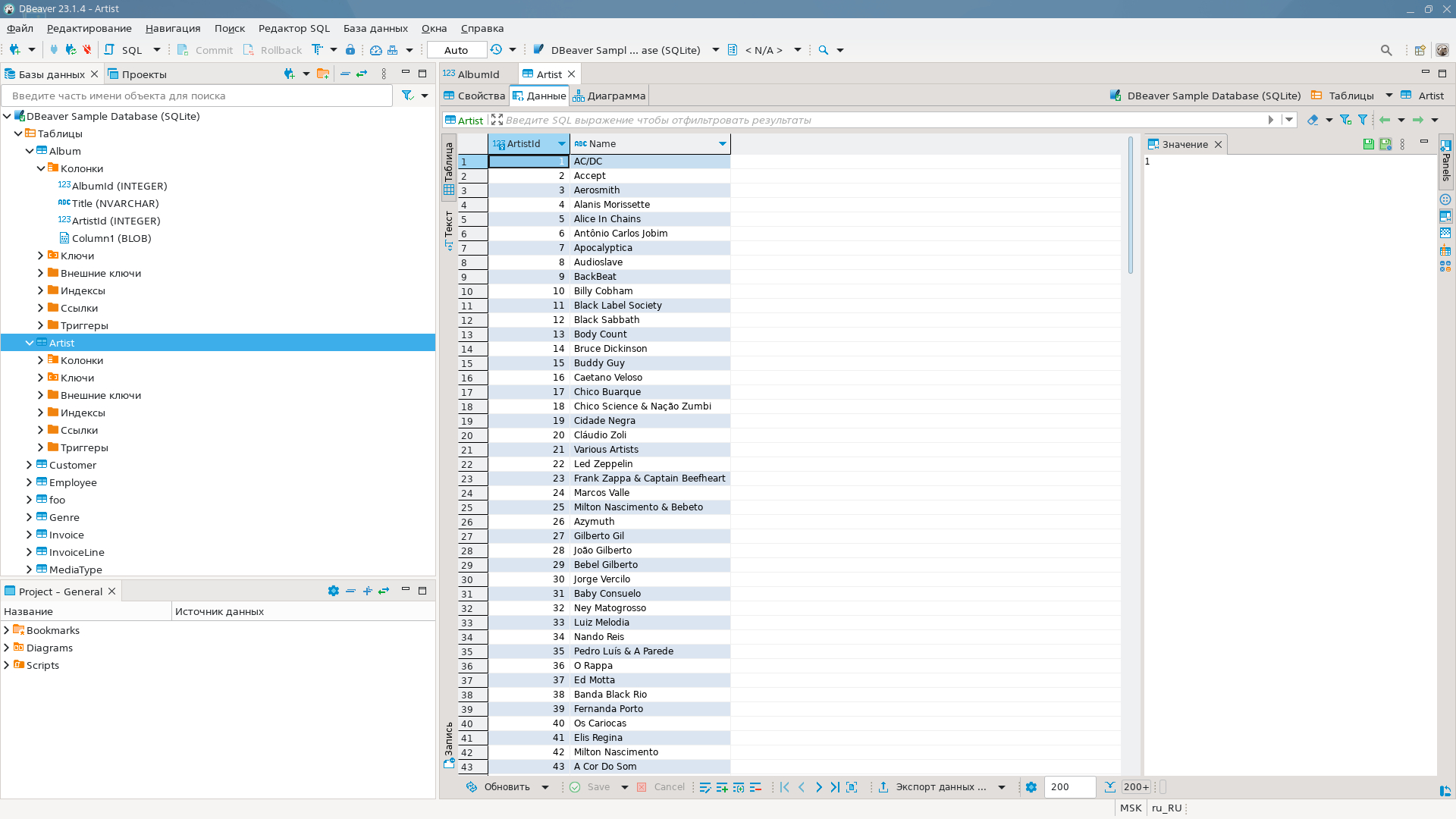Image resolution: width=1456 pixels, height=819 pixels.
Task: Click the create folder icon in navigator
Action: [x=323, y=74]
